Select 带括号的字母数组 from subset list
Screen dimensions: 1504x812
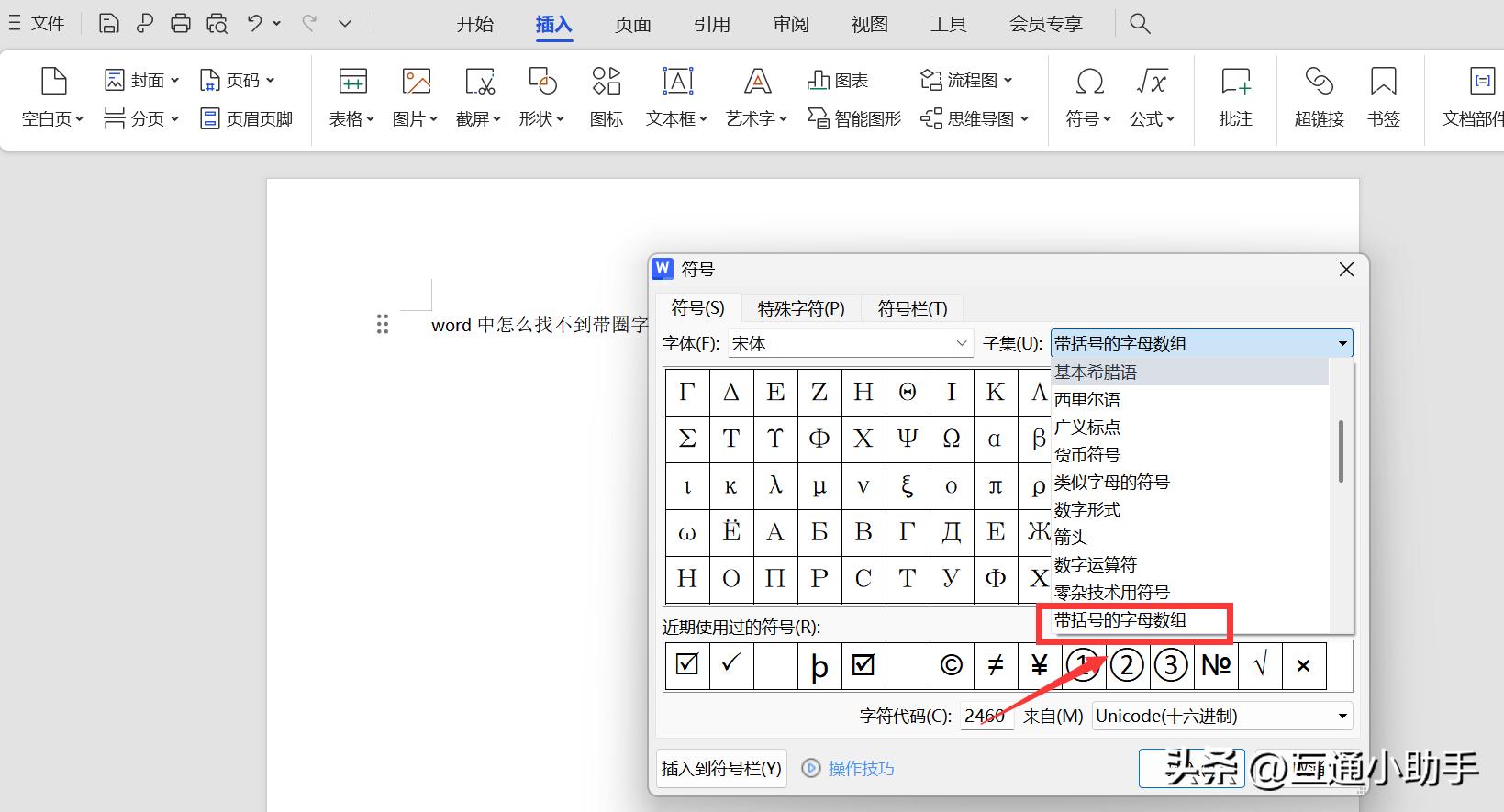click(x=1120, y=620)
